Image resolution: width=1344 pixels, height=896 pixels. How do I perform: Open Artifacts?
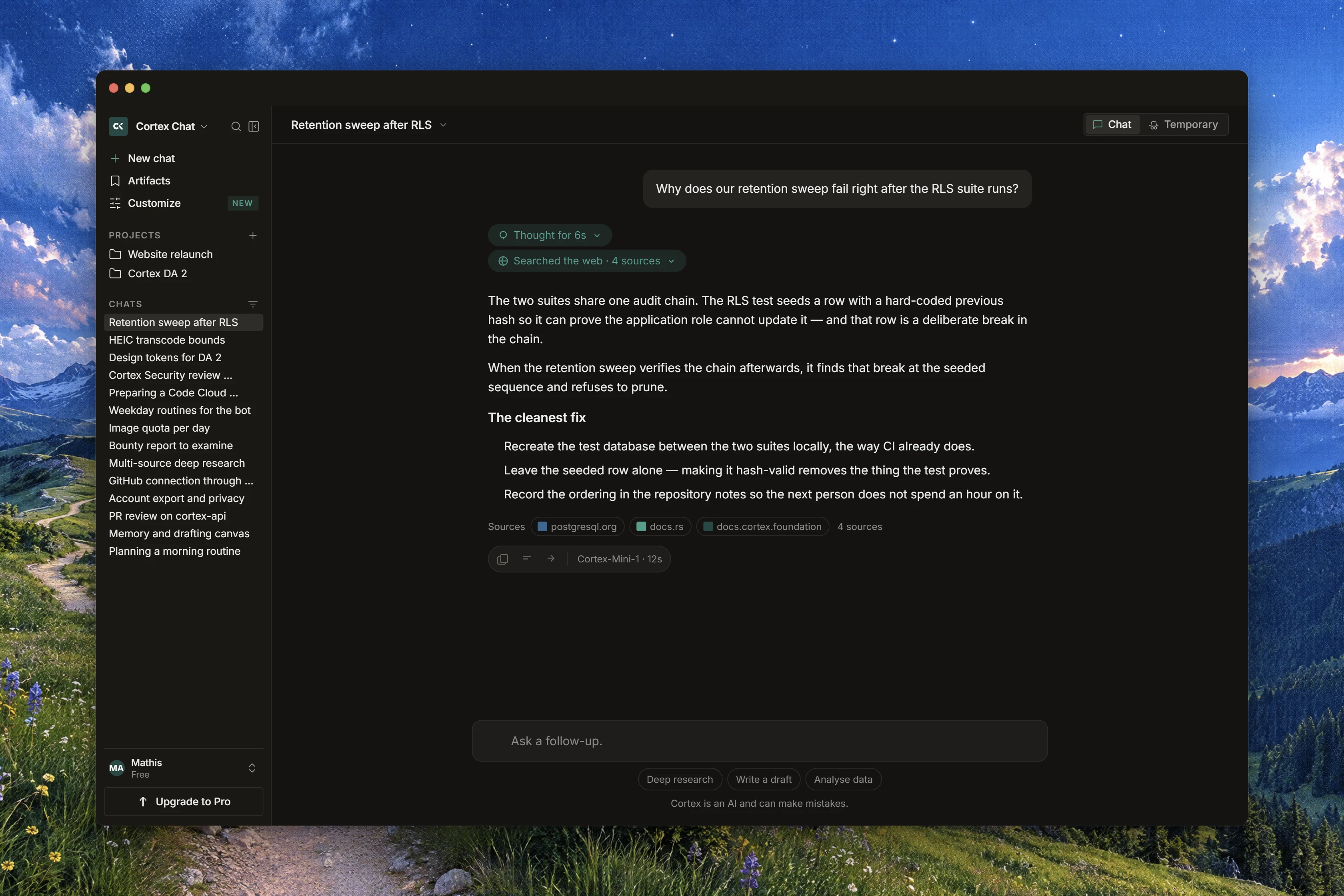click(x=184, y=180)
